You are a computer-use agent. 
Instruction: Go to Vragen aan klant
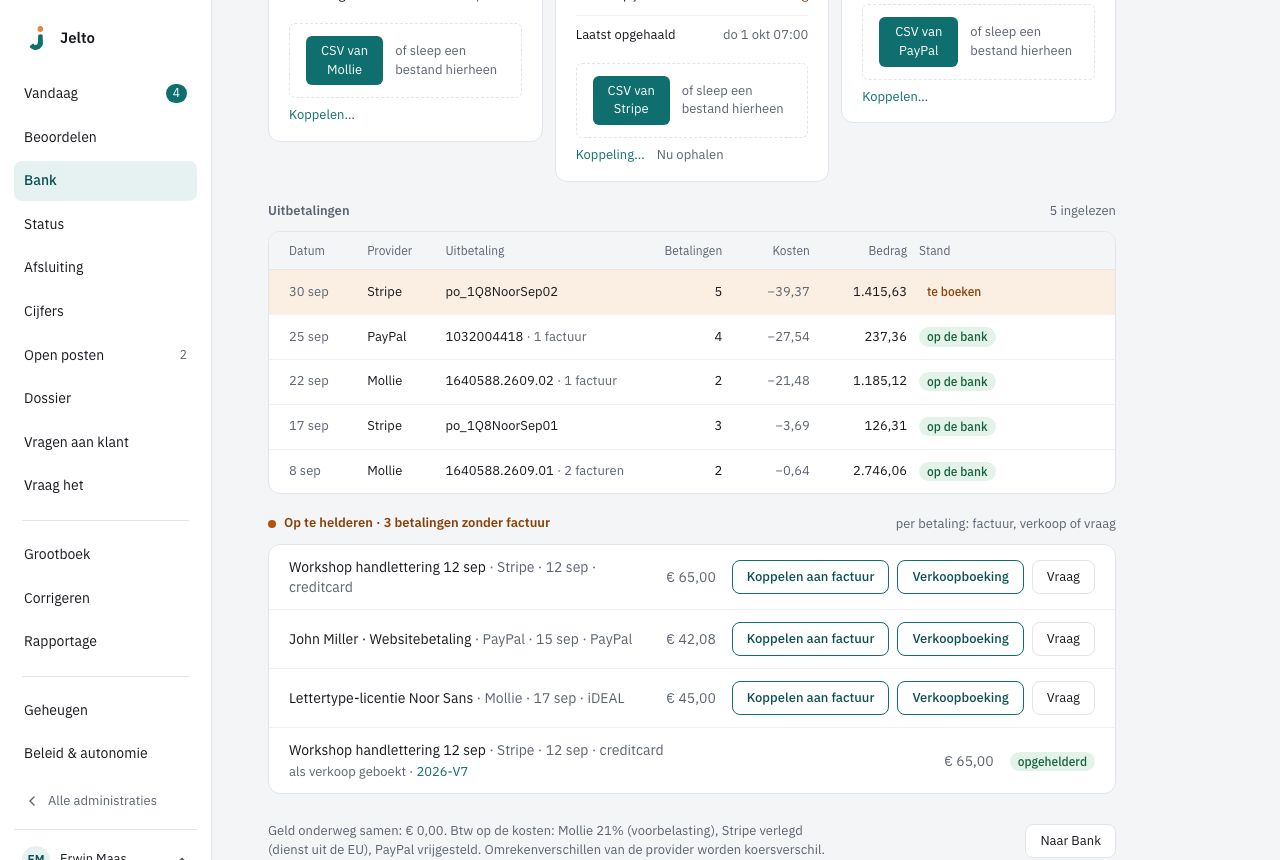[105, 442]
